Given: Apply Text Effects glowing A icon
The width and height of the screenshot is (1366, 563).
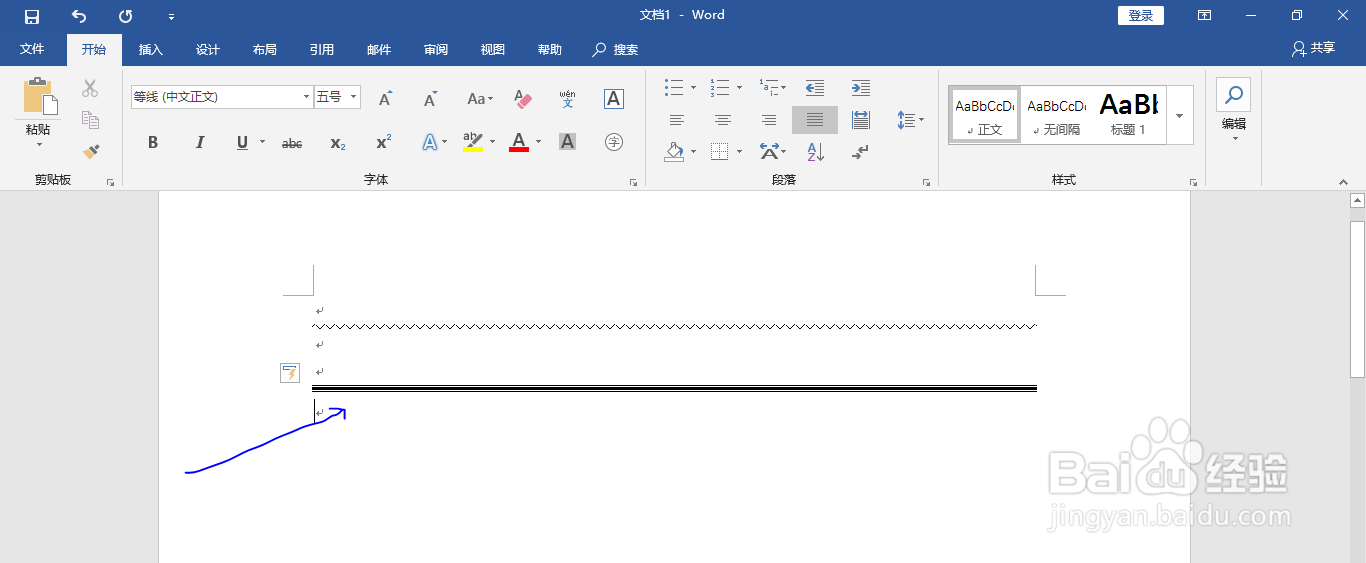Looking at the screenshot, I should [x=429, y=142].
